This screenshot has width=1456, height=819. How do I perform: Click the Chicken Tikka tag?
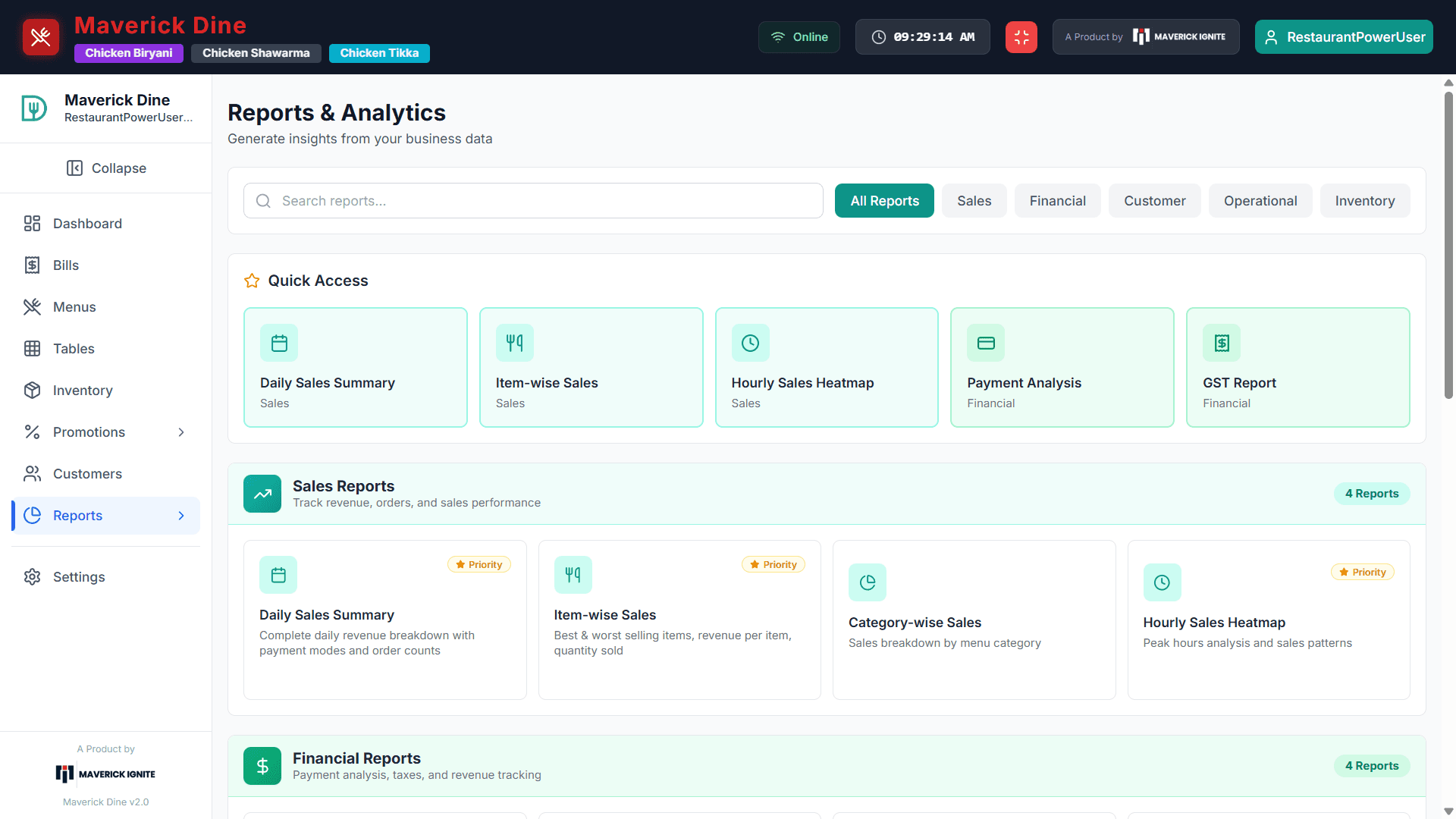click(379, 53)
